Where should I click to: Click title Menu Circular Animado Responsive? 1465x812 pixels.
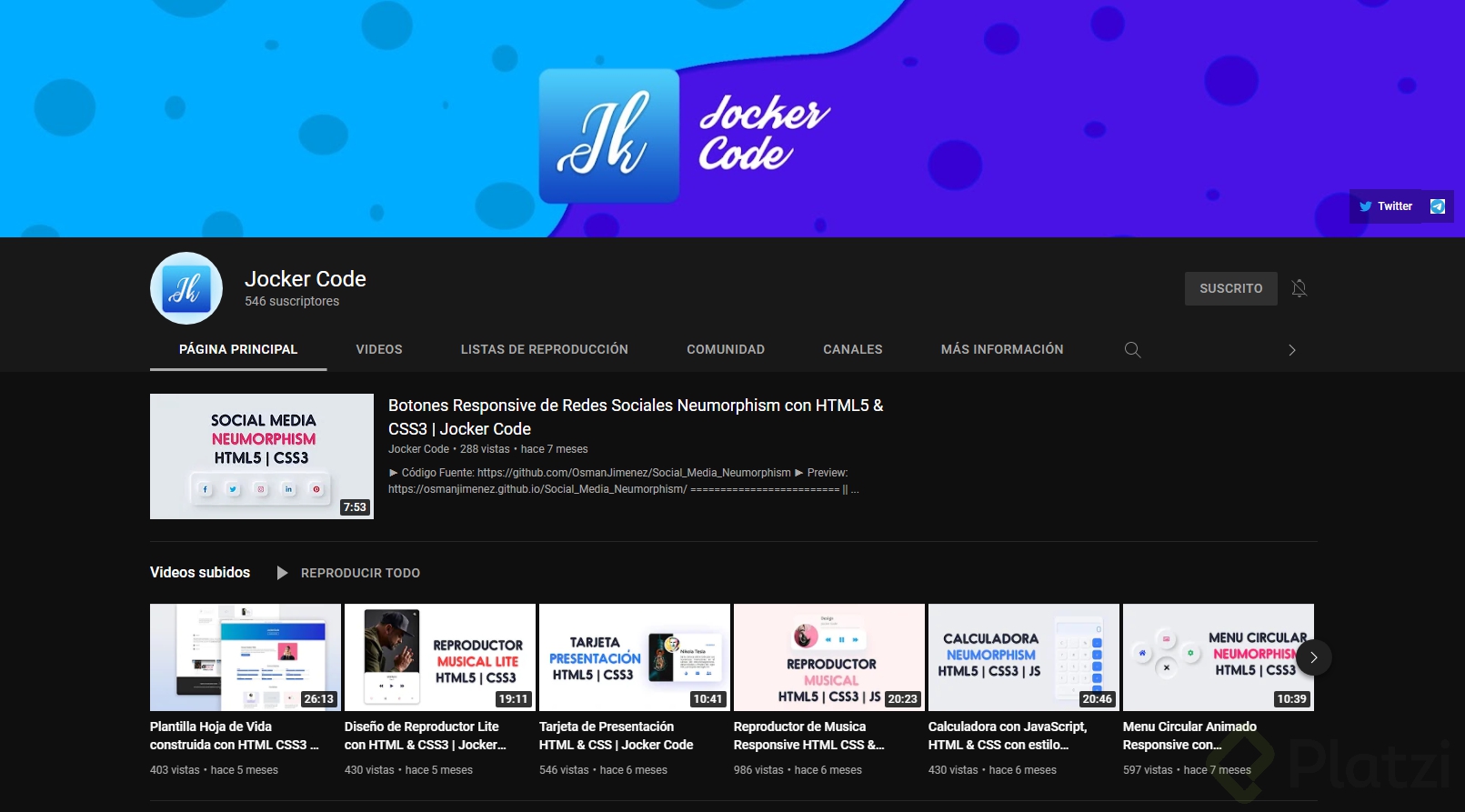pos(1189,736)
